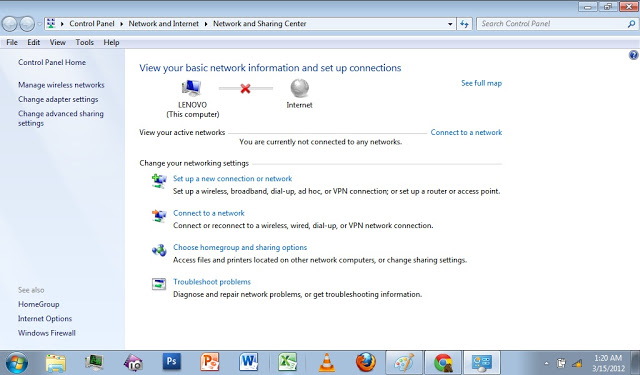
Task: Open VLC media player from taskbar
Action: point(326,362)
